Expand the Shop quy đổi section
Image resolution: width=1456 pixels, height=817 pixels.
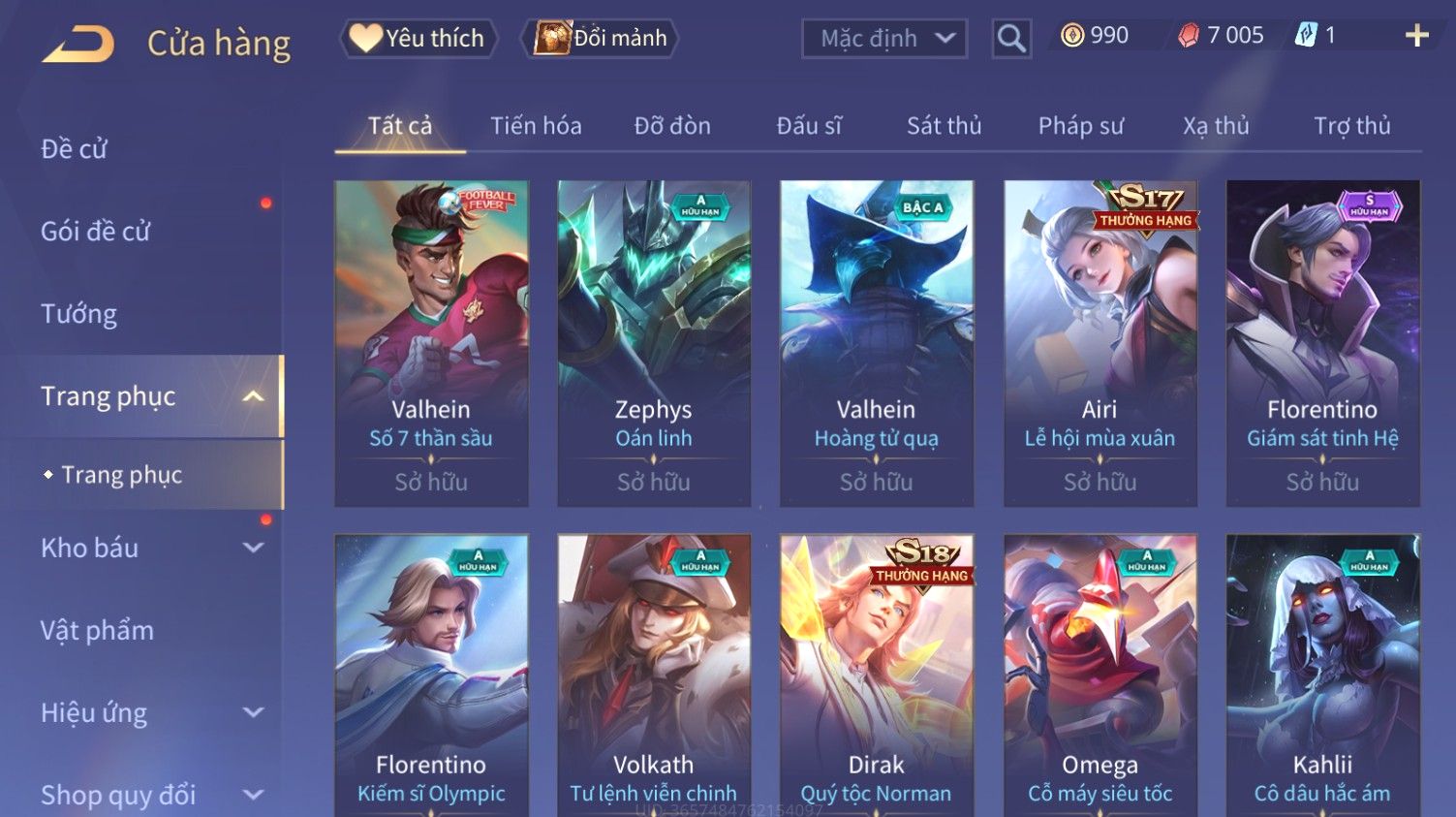[253, 795]
